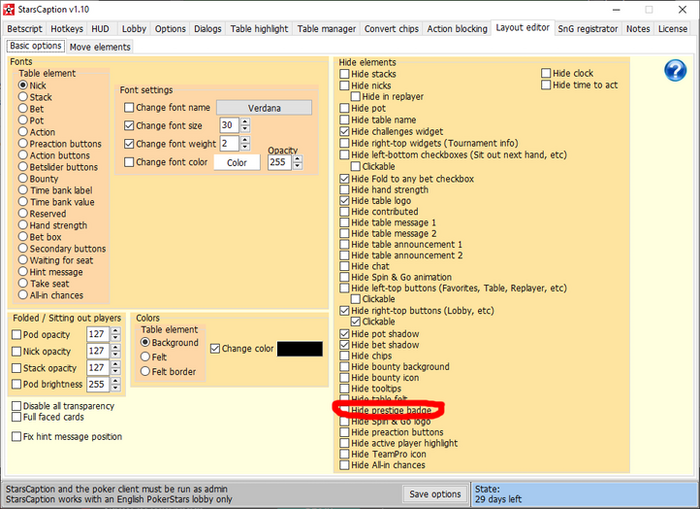Screen dimensions: 700x509
Task: Click the blue help question mark icon
Action: pyautogui.click(x=676, y=71)
